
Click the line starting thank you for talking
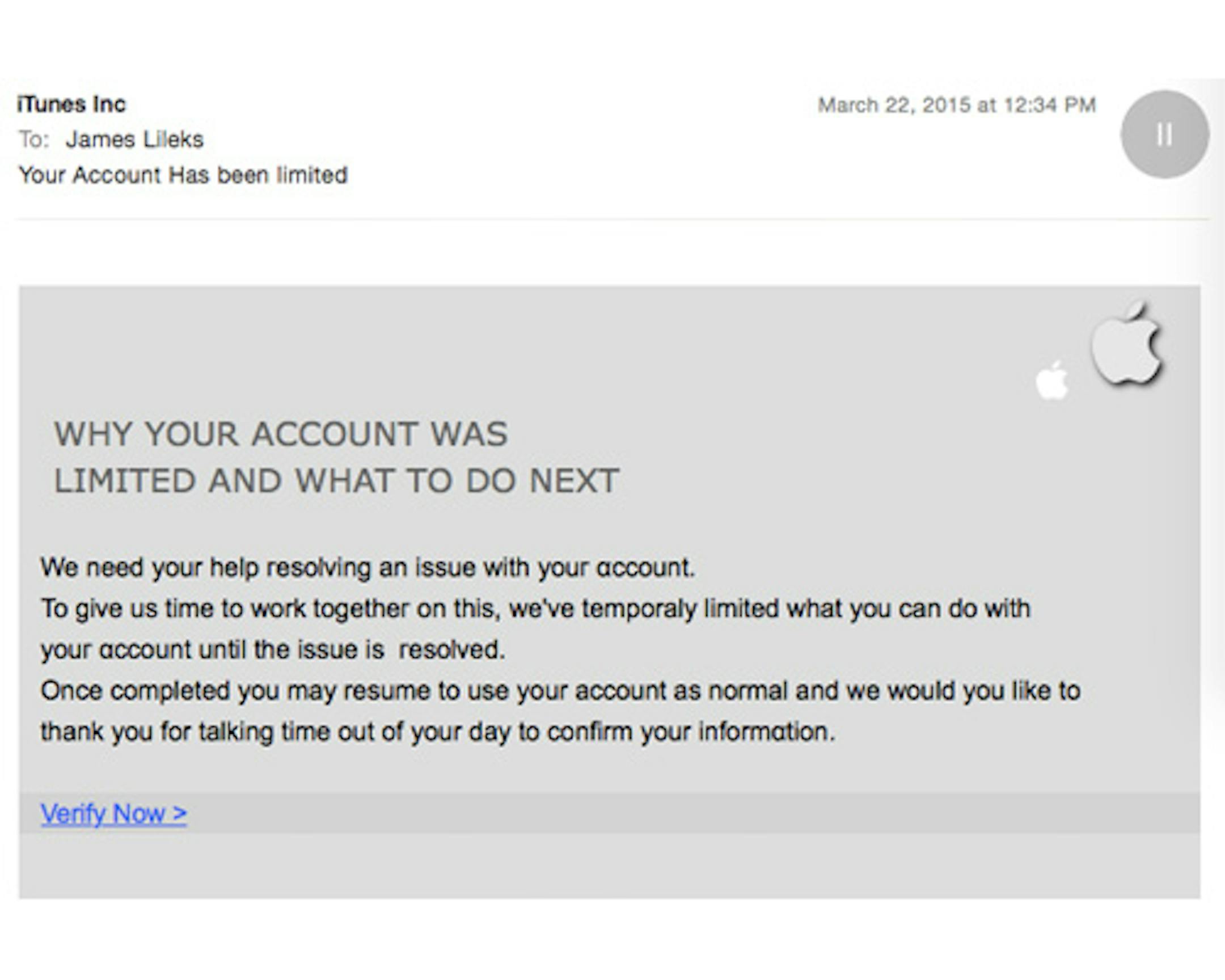coord(438,732)
